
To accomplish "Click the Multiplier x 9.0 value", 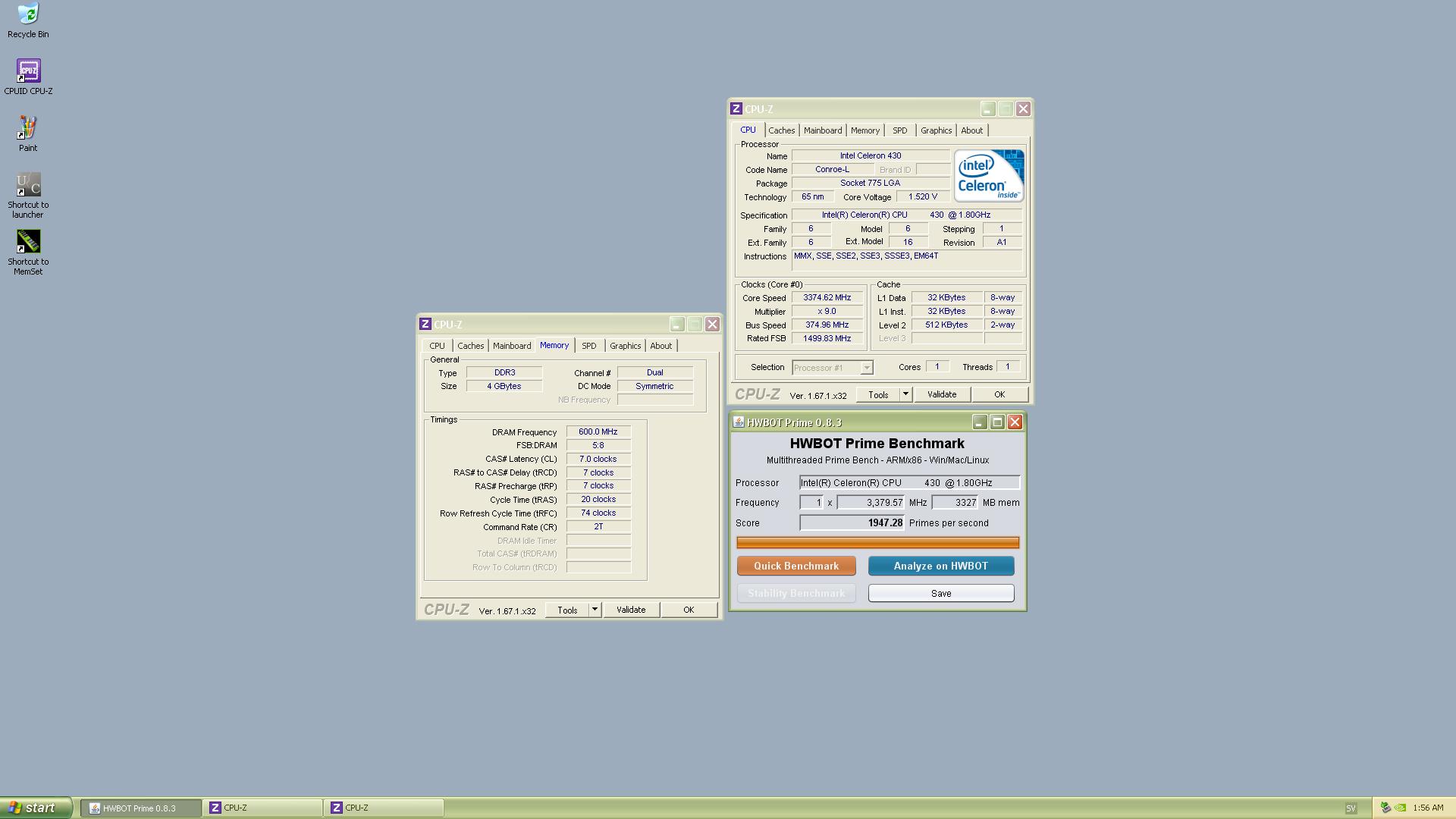I will (827, 312).
